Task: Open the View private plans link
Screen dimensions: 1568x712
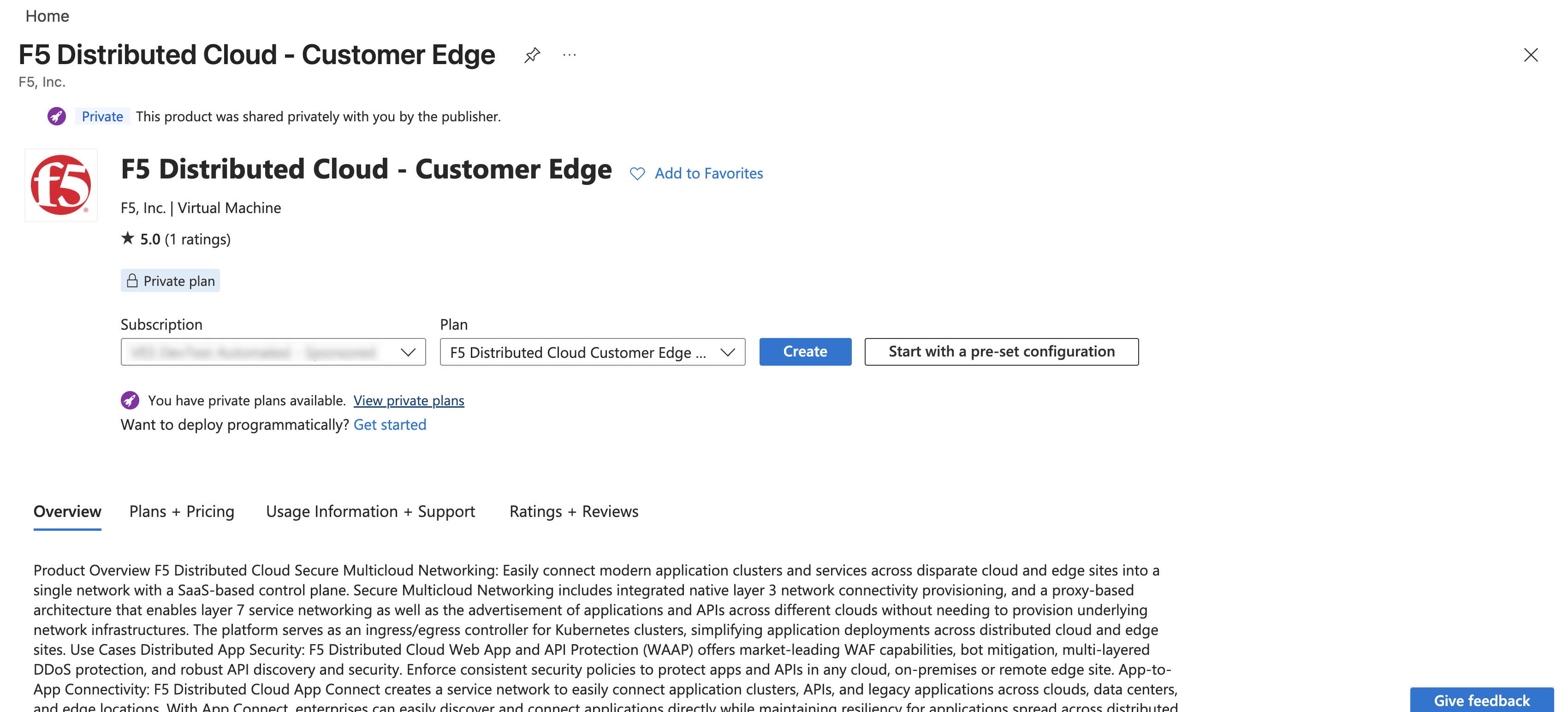Action: coord(409,400)
